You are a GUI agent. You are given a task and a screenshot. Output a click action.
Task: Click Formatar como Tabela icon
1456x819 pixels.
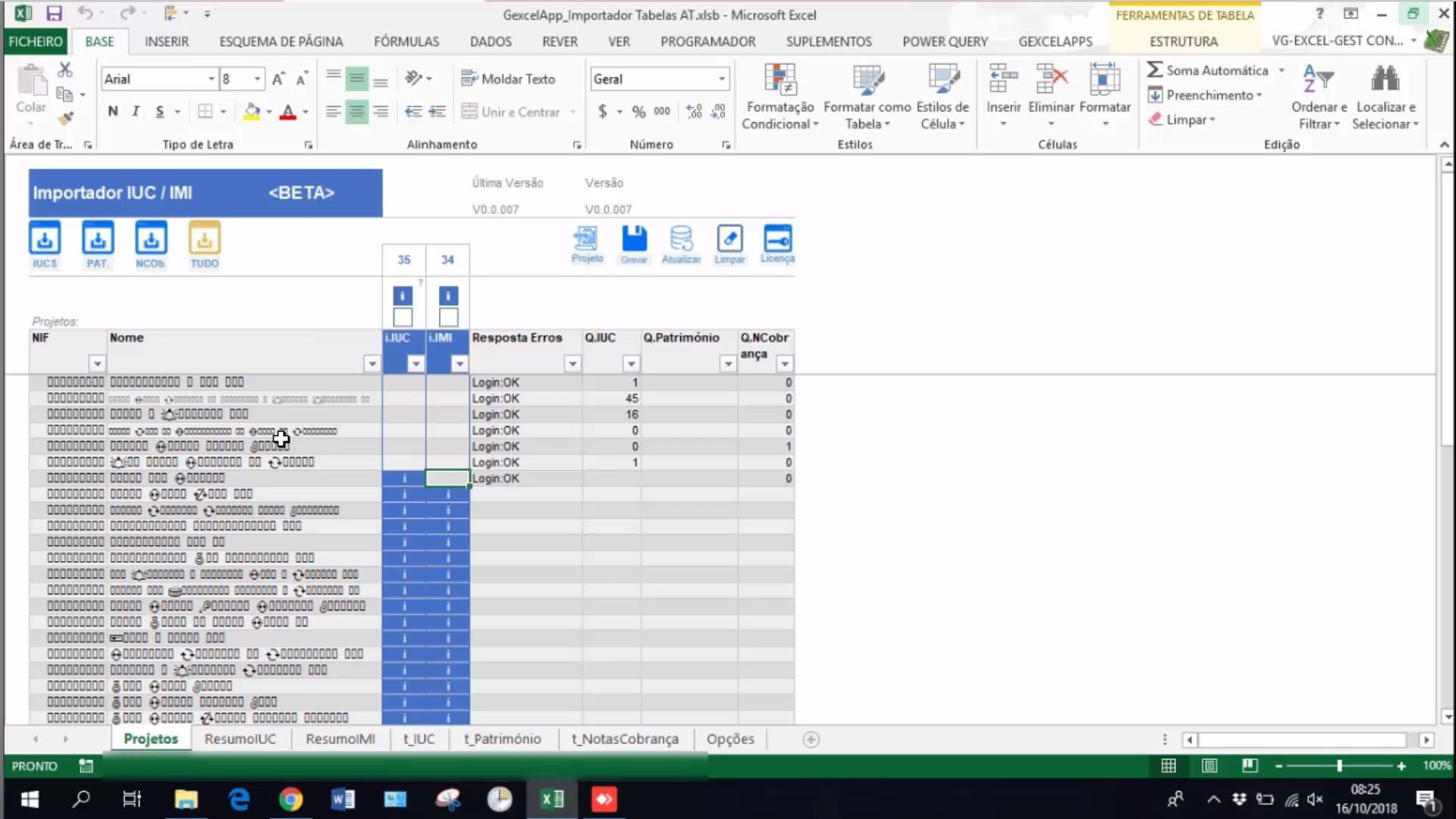[x=867, y=96]
